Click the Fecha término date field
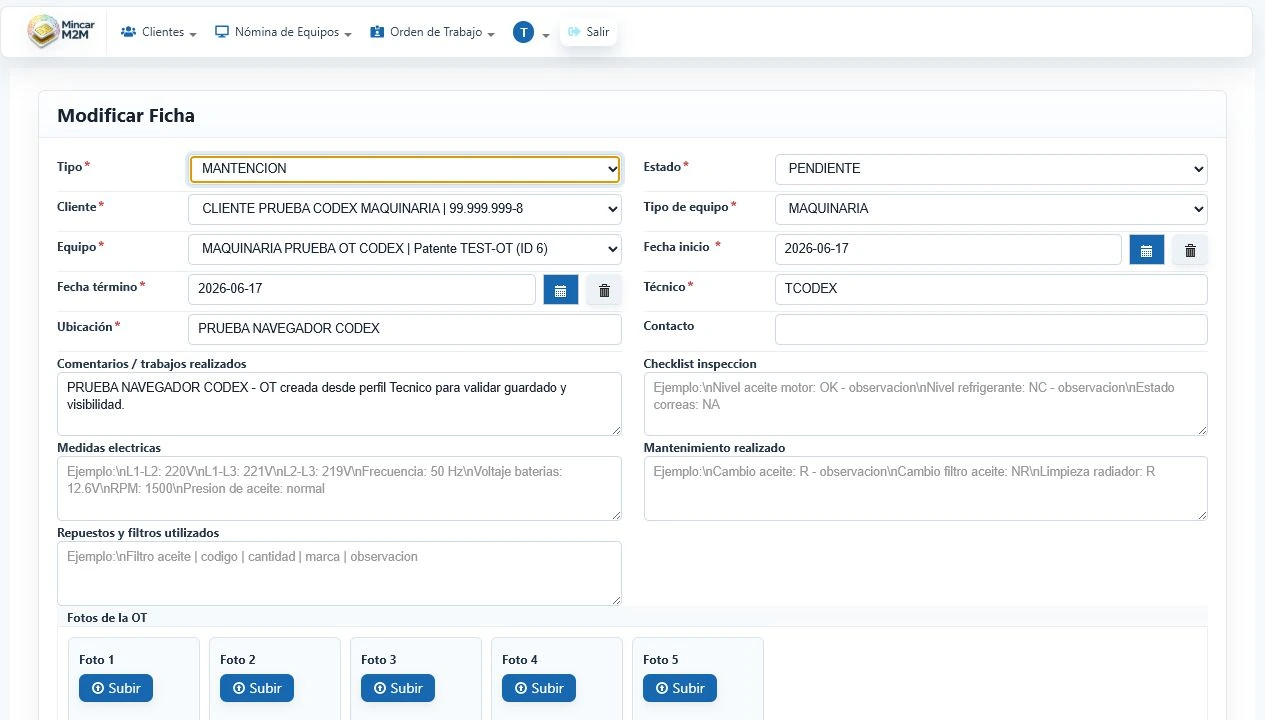 coord(362,289)
